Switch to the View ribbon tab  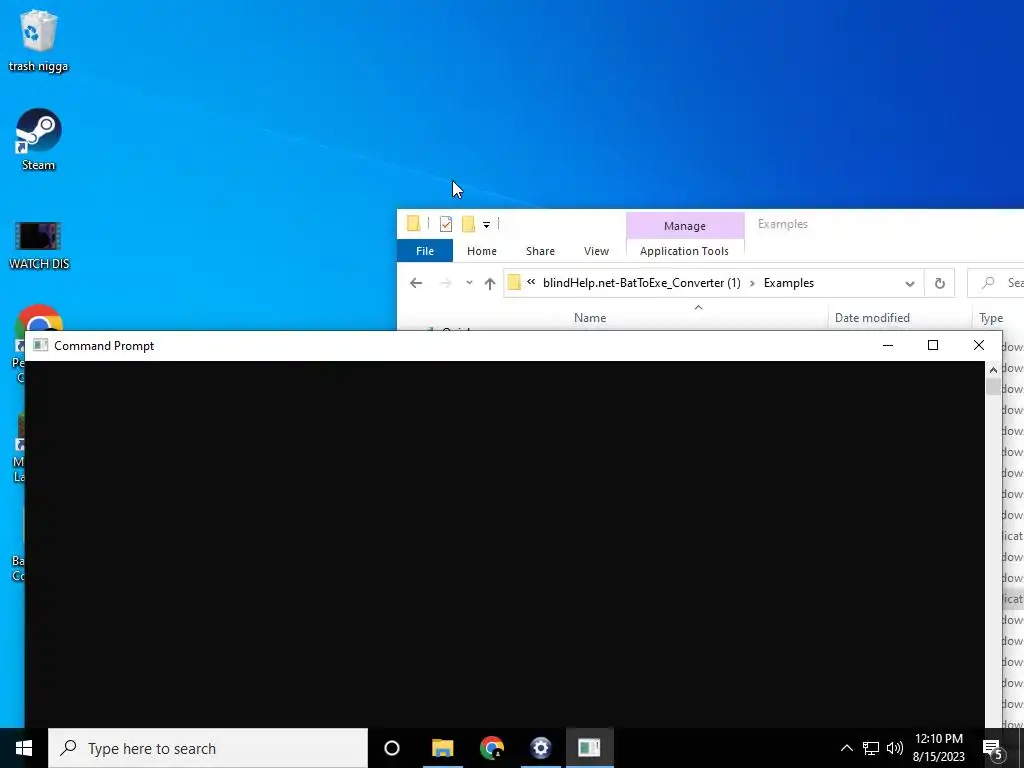pyautogui.click(x=596, y=251)
